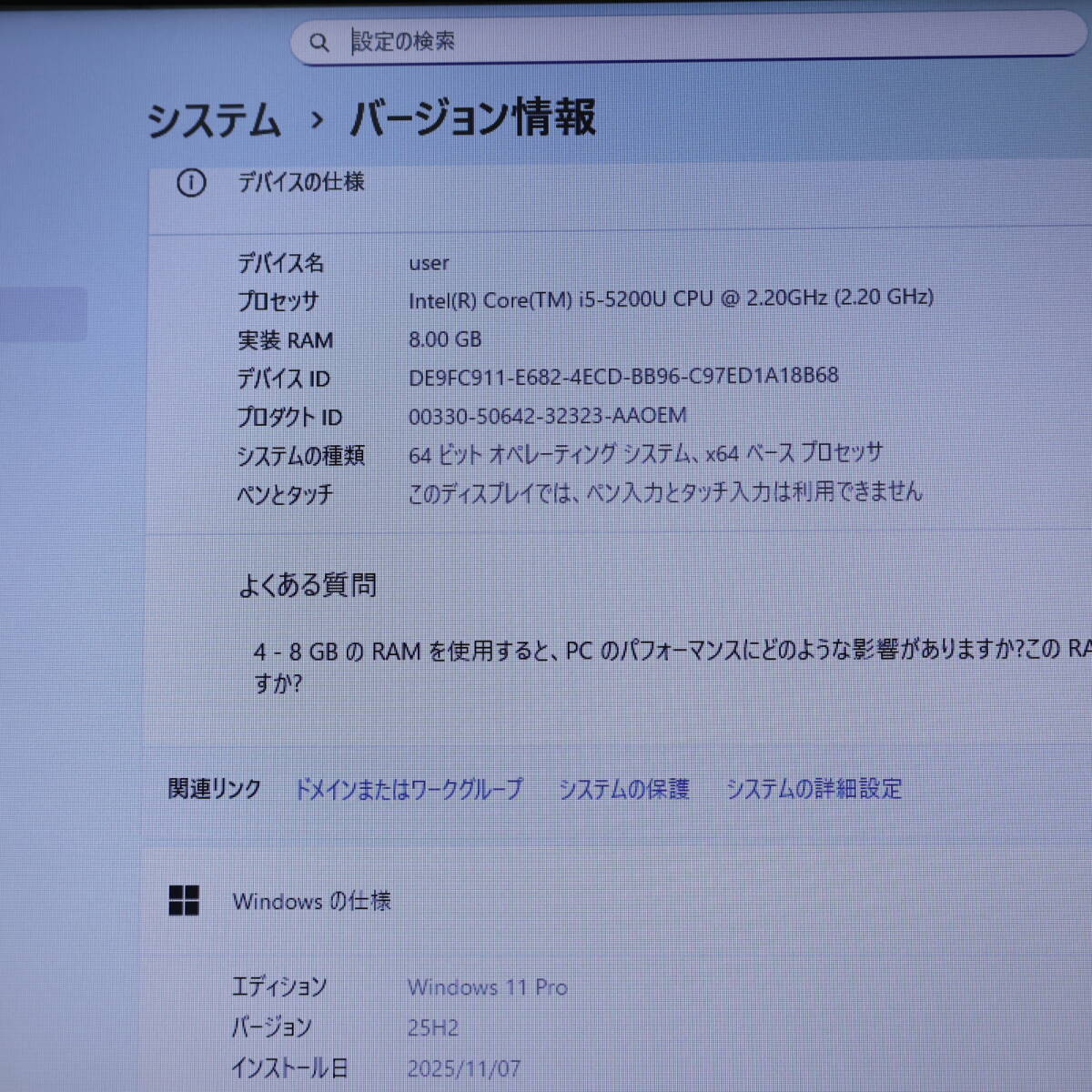
Task: Select the edition value Windows 11 Pro
Action: (488, 987)
